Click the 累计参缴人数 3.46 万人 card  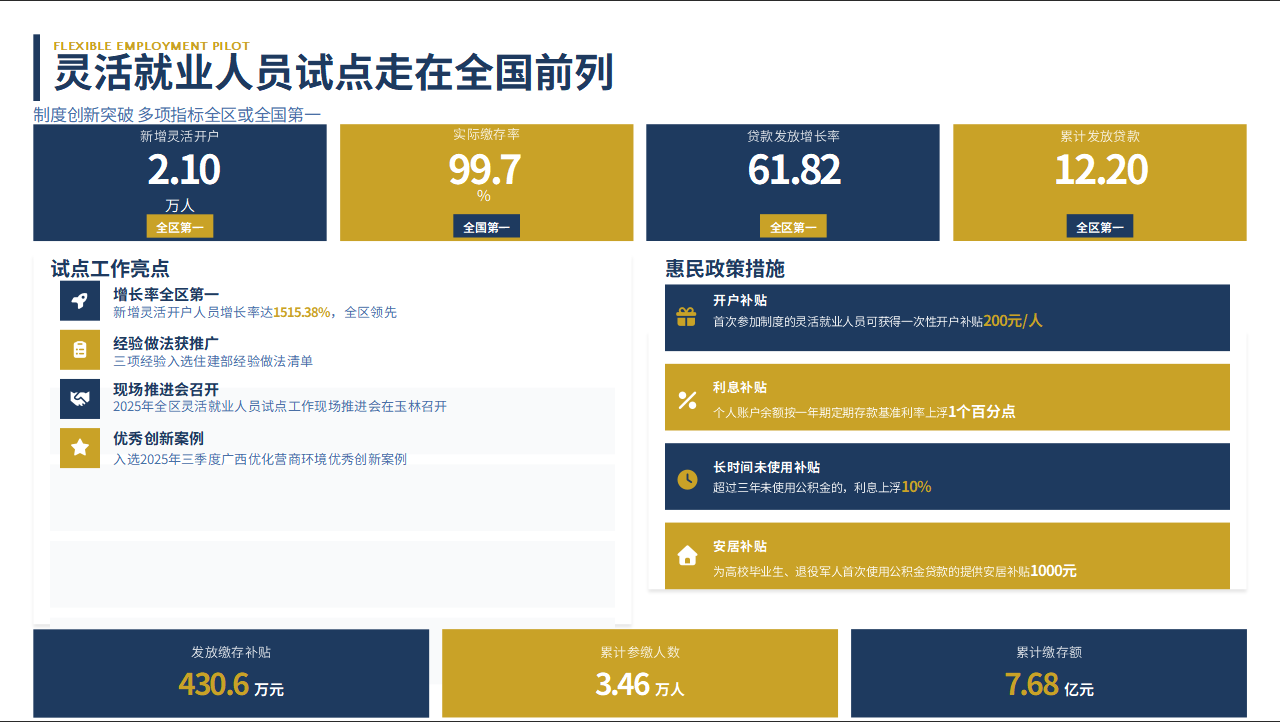640,673
